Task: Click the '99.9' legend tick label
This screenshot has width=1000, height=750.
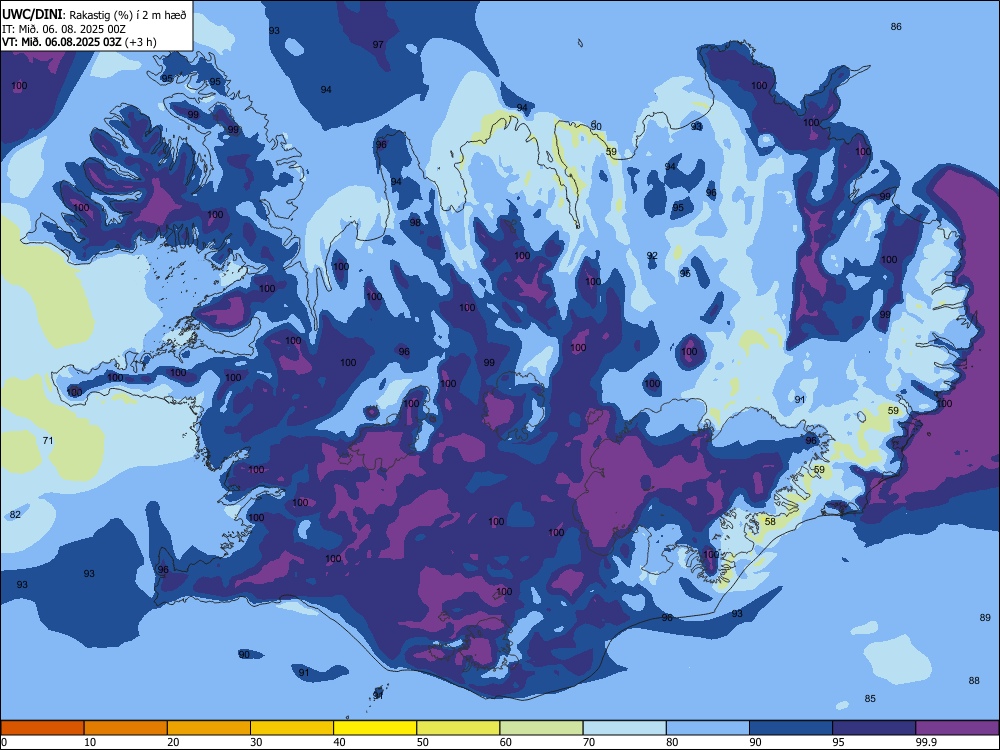Action: 926,742
